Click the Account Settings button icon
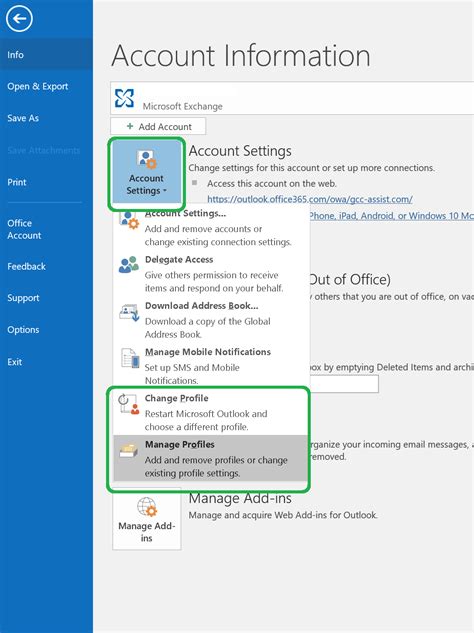This screenshot has width=474, height=633. pos(146,159)
